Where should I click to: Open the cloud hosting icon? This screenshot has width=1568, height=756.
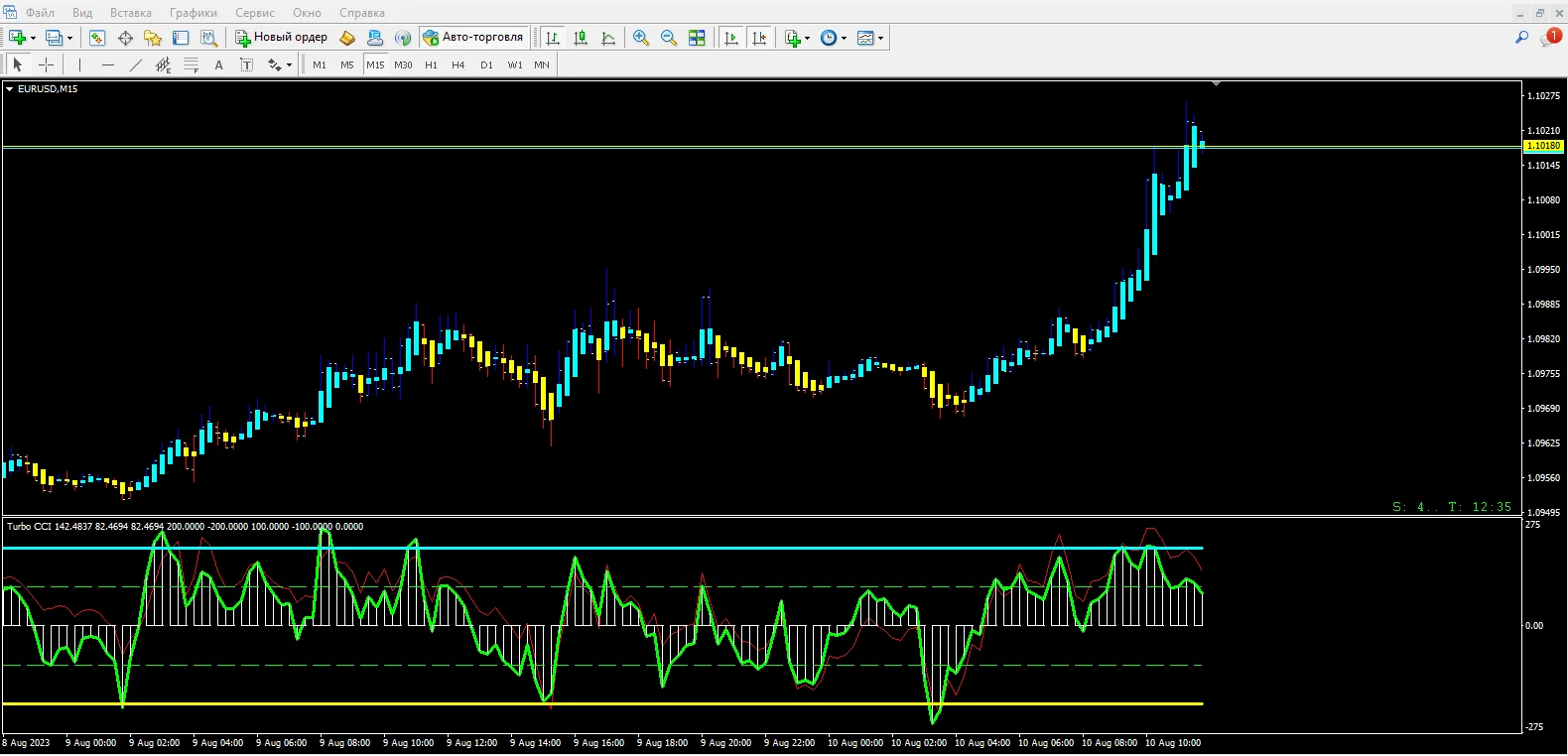(375, 38)
